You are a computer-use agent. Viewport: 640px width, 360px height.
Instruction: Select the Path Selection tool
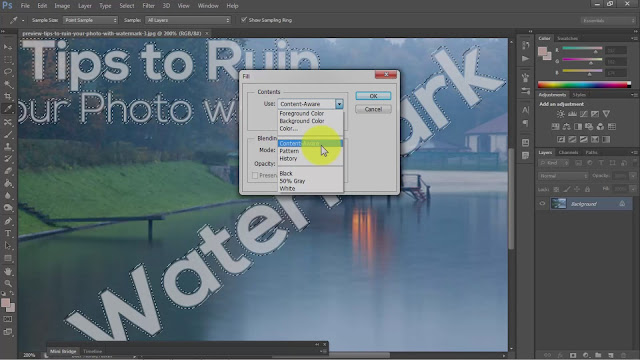(8, 245)
